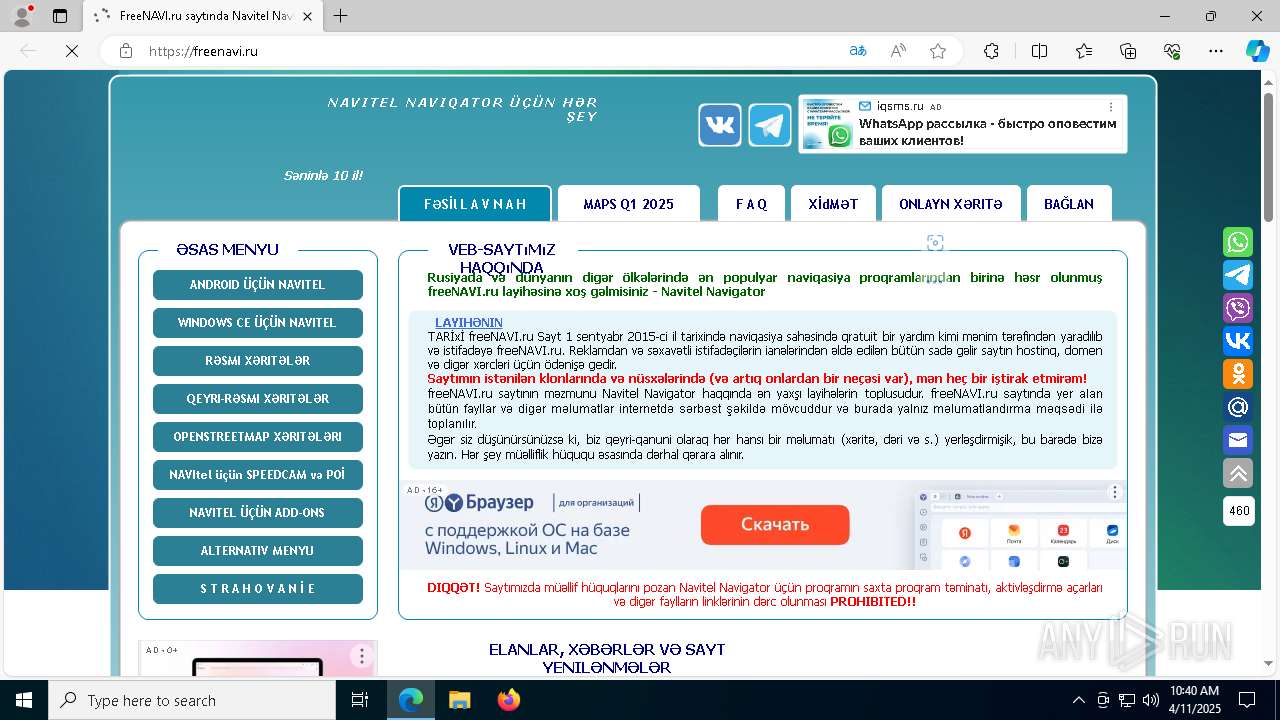This screenshot has height=720, width=1280.
Task: Click the Скачать button in browser ad
Action: point(775,525)
